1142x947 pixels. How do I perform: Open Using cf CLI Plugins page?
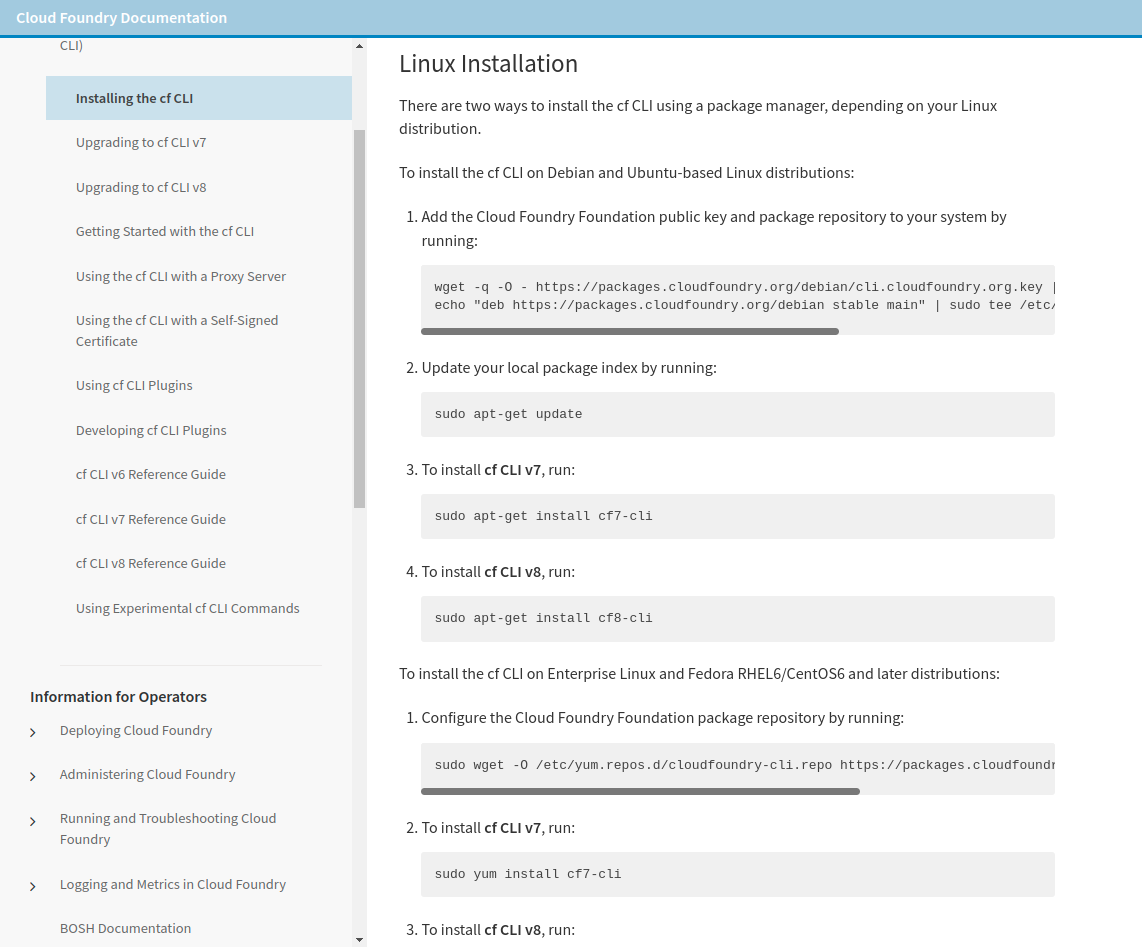click(x=134, y=385)
